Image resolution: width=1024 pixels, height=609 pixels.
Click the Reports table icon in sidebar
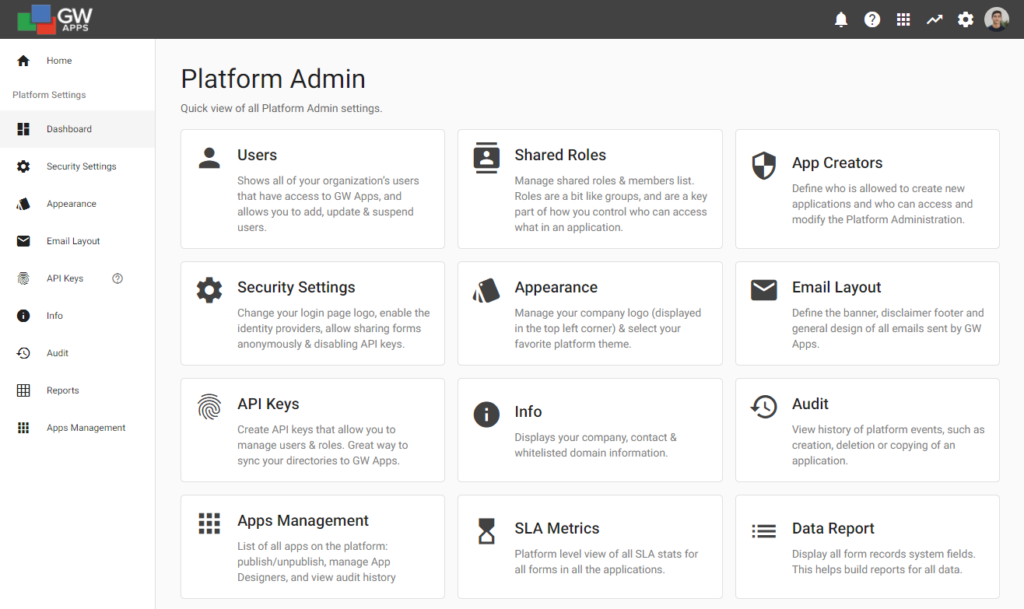click(24, 390)
